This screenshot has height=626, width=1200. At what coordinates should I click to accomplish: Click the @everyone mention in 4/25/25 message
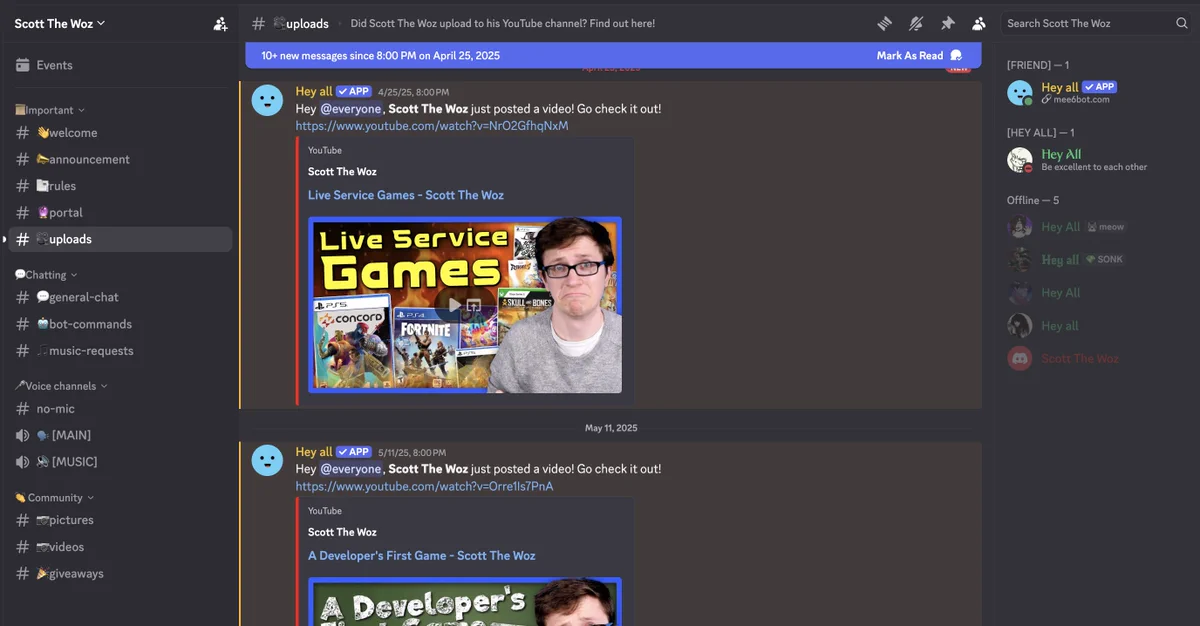pos(350,109)
